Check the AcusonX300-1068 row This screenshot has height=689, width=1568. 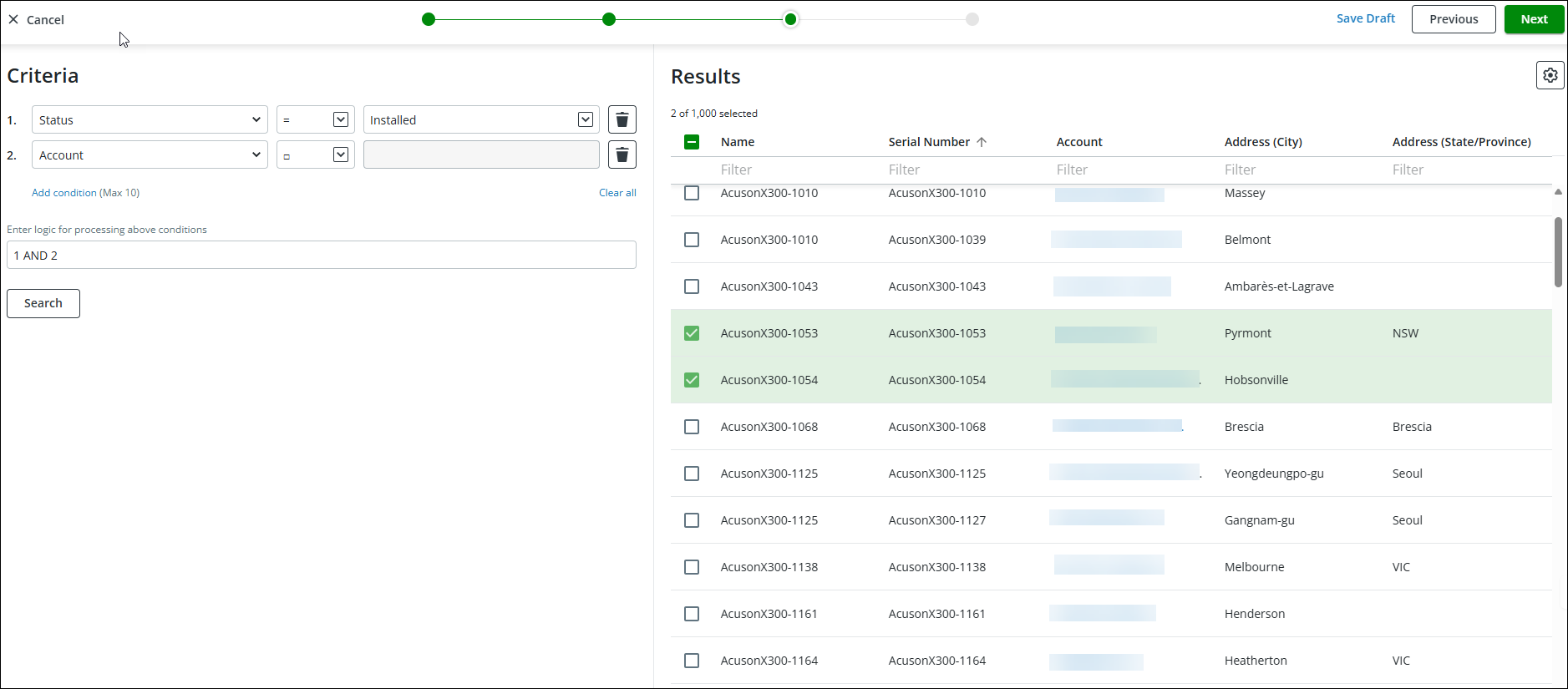coord(692,427)
